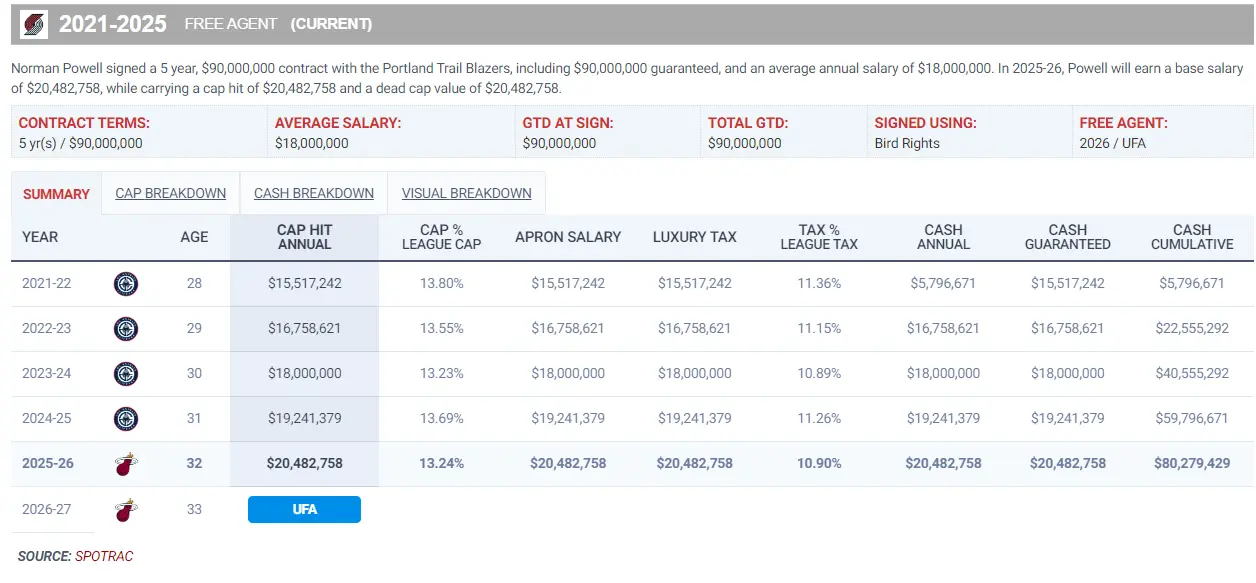This screenshot has height=583, width=1256.
Task: Click the team logo in 2023-24 row
Action: pyautogui.click(x=126, y=373)
